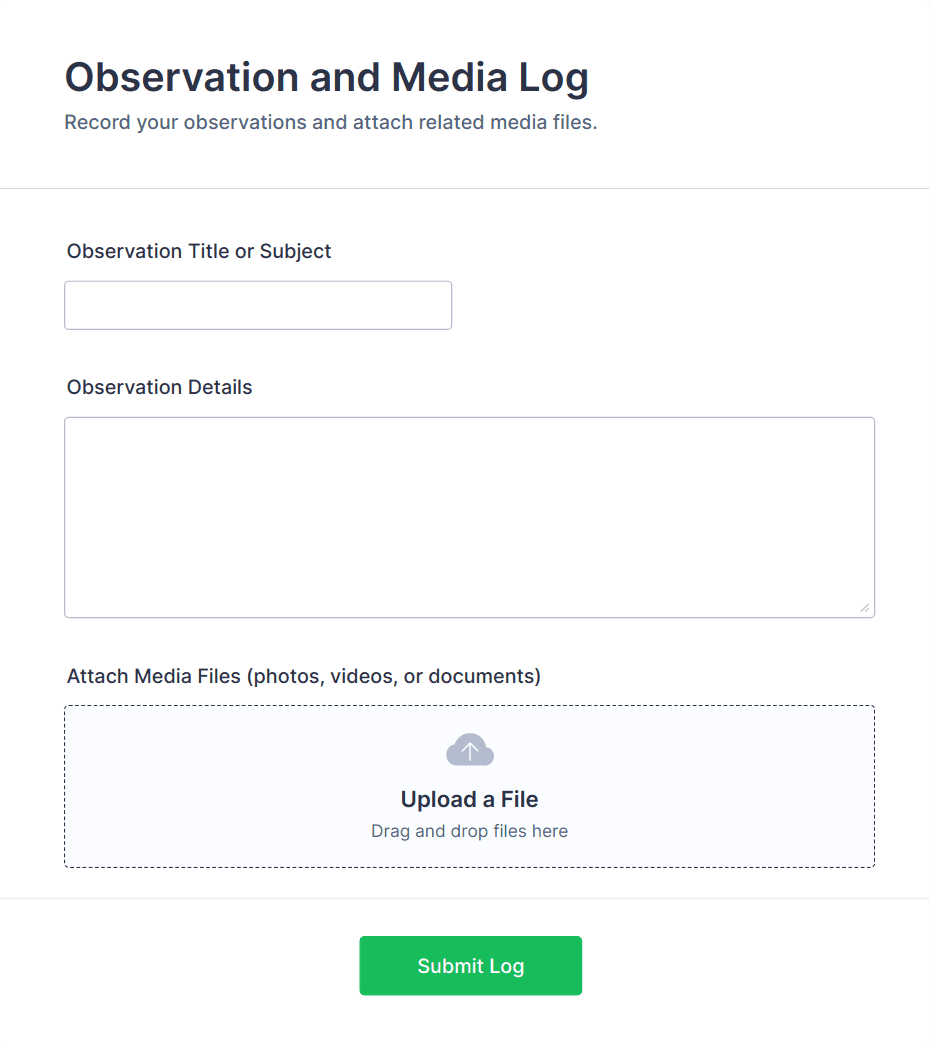Focus the Observation Details textarea

(x=469, y=515)
